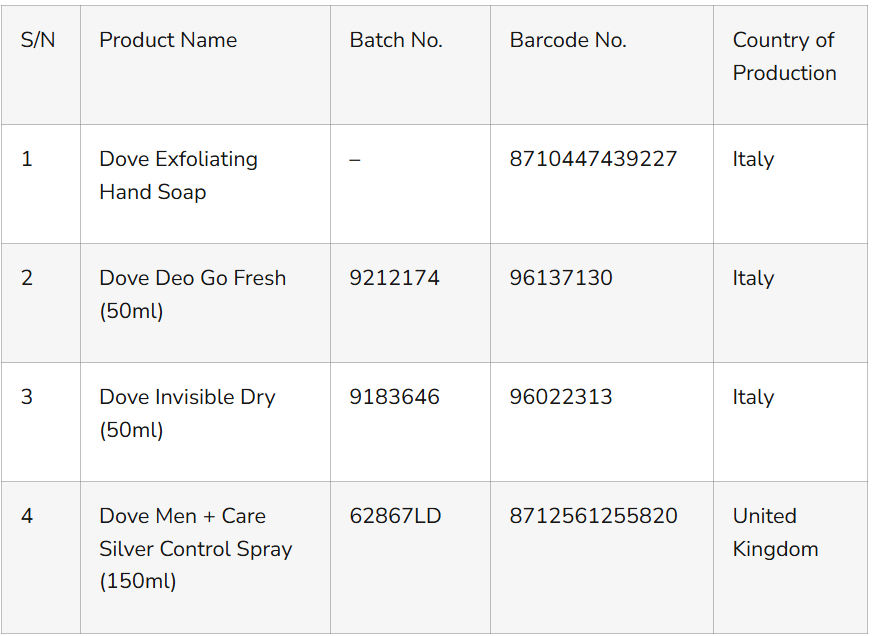Viewport: 874px width, 636px height.
Task: Select the empty batch dash in row 1
Action: click(355, 160)
